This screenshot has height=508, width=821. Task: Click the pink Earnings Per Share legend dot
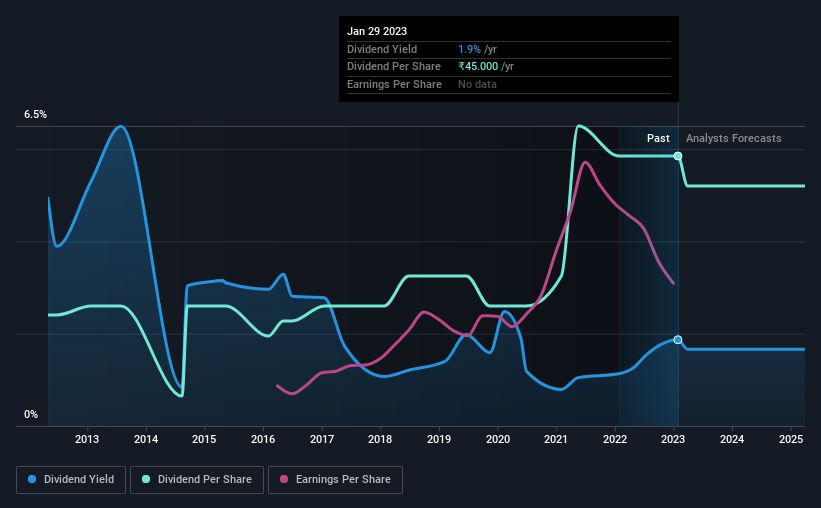[284, 479]
